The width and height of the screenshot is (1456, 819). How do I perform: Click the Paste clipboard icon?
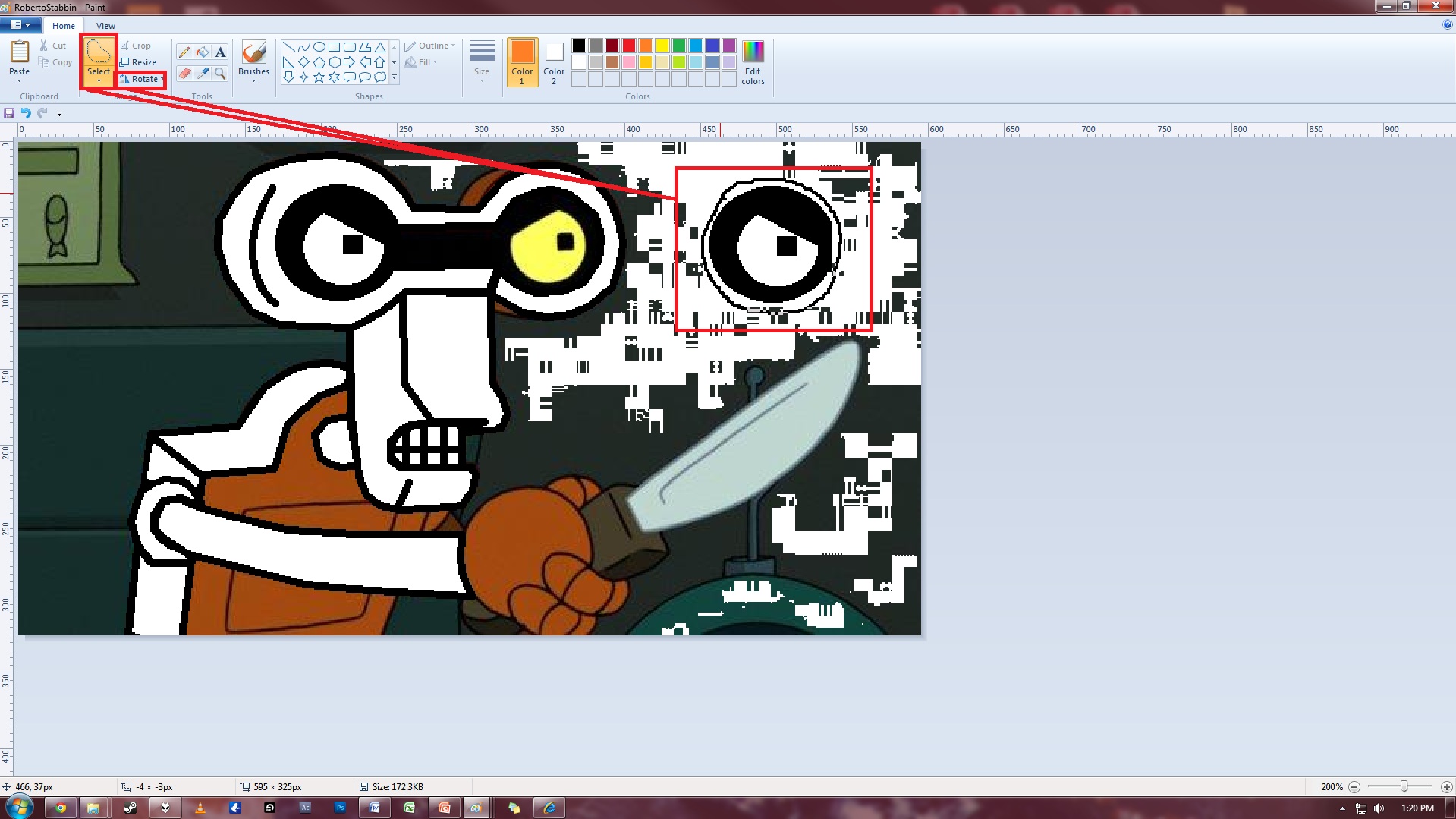tap(19, 52)
